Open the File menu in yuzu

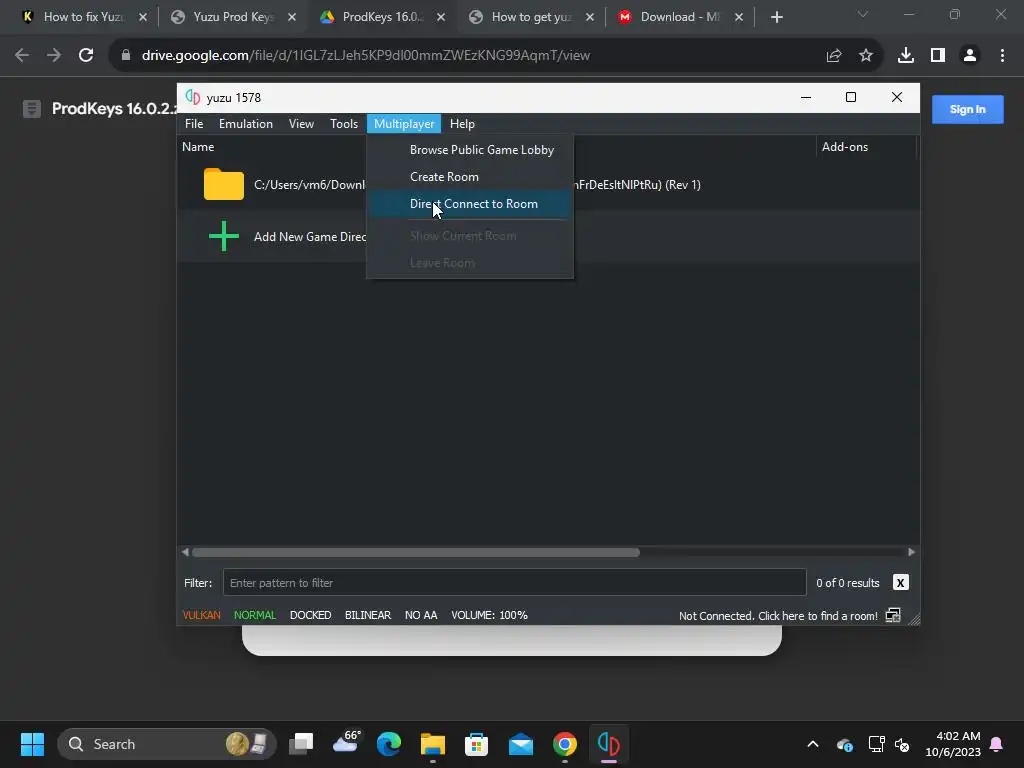[x=194, y=123]
